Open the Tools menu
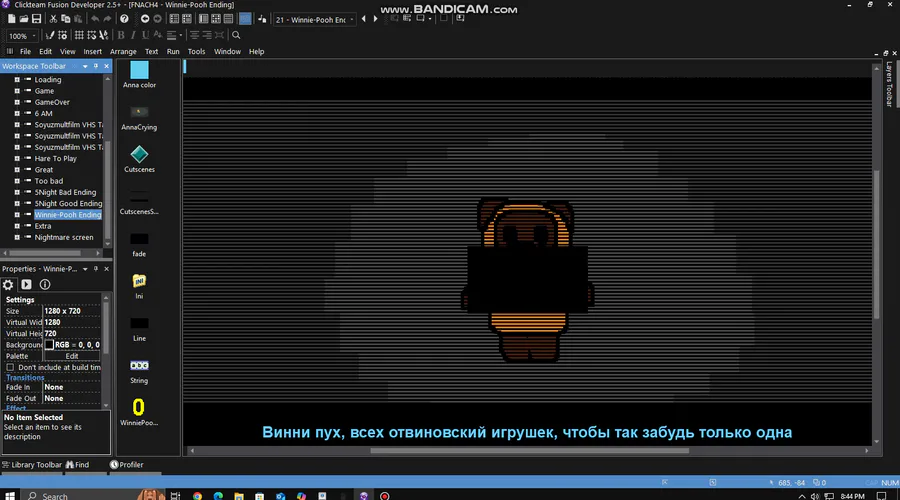Viewport: 900px width, 500px height. (x=196, y=52)
